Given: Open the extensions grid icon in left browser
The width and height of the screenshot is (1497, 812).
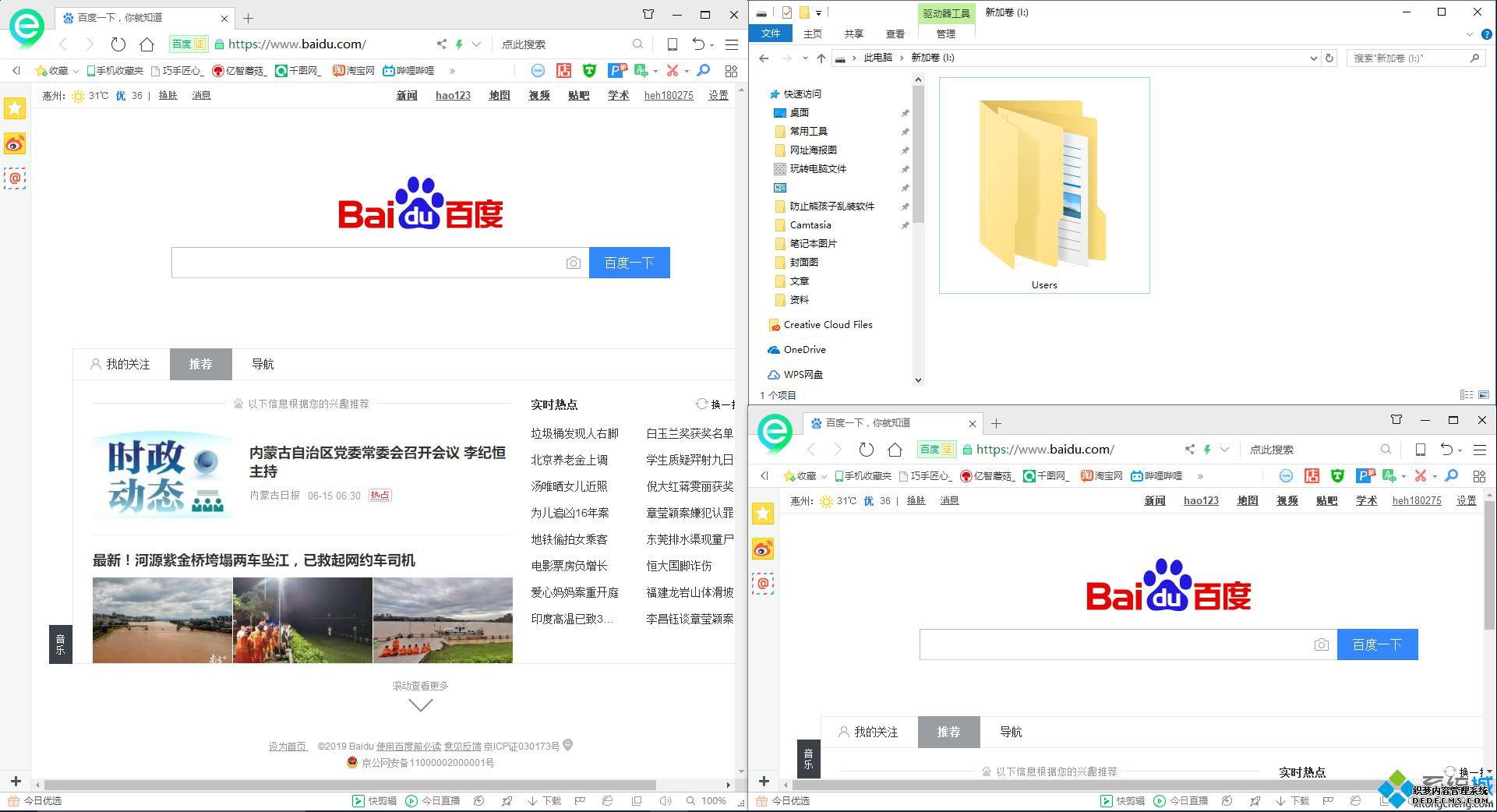Looking at the screenshot, I should point(731,71).
